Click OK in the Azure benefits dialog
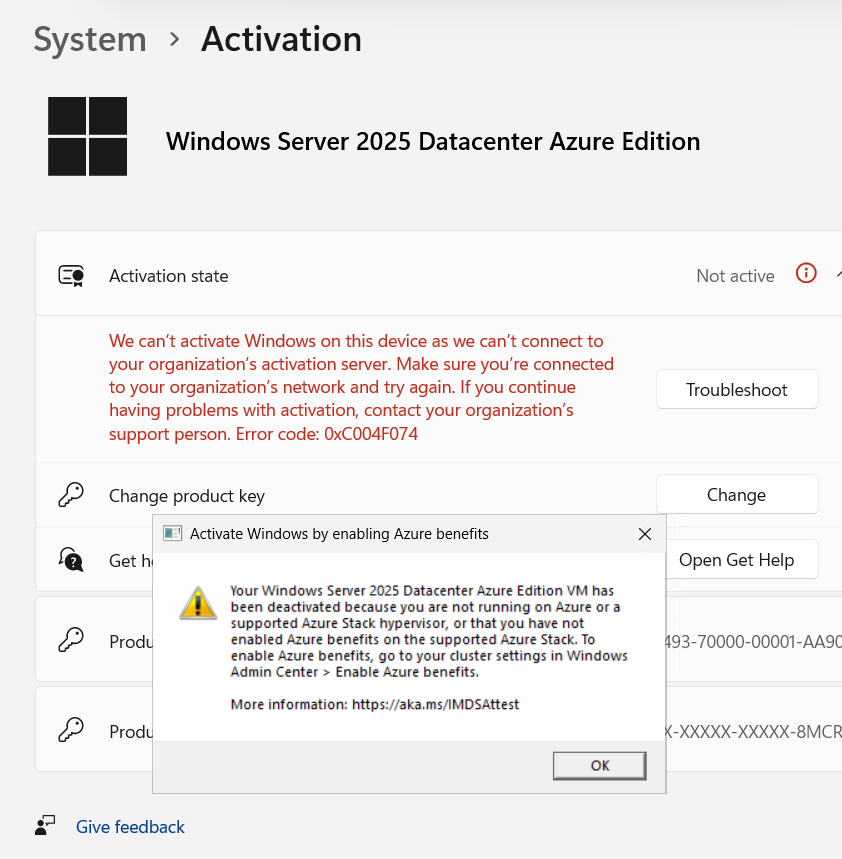The image size is (842, 859). (599, 765)
